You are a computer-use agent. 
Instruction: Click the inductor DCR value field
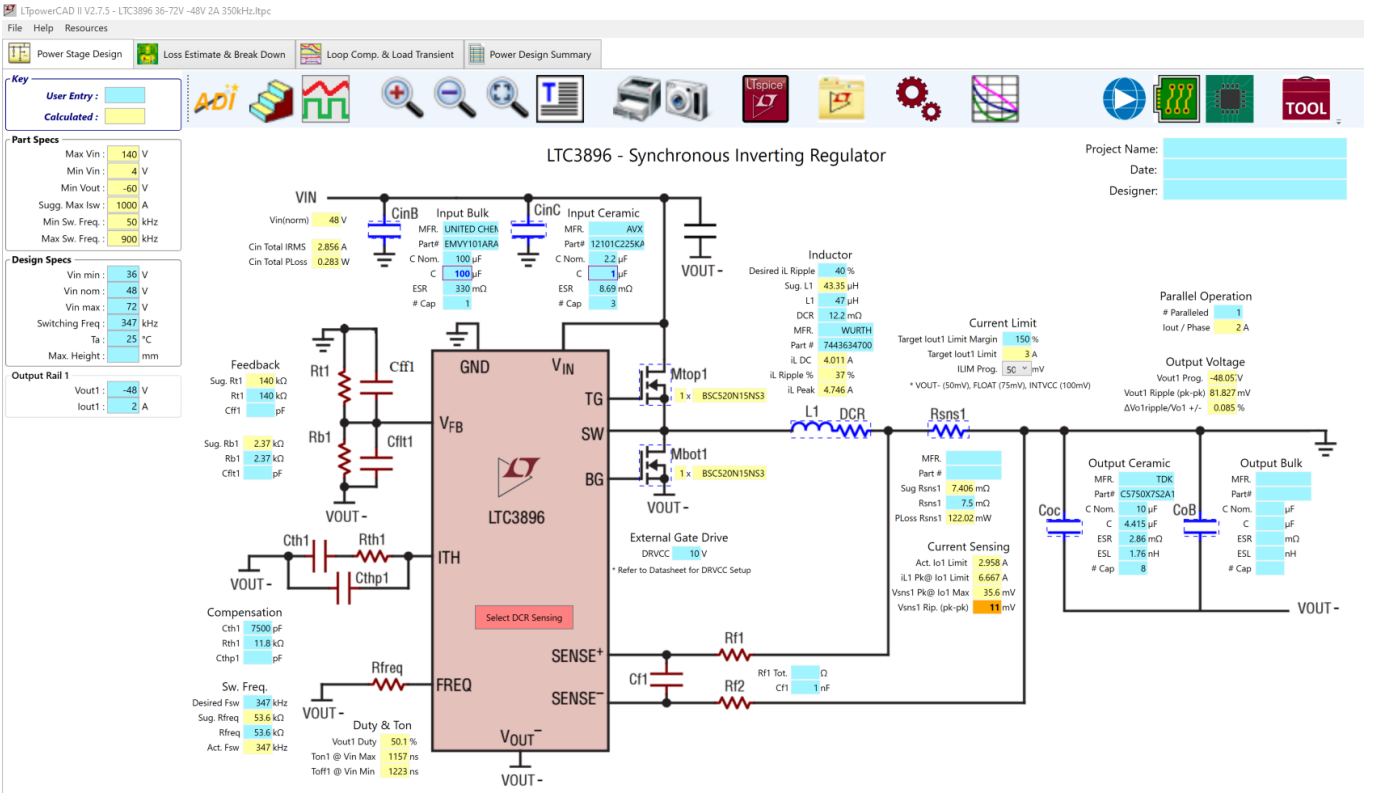tap(832, 315)
